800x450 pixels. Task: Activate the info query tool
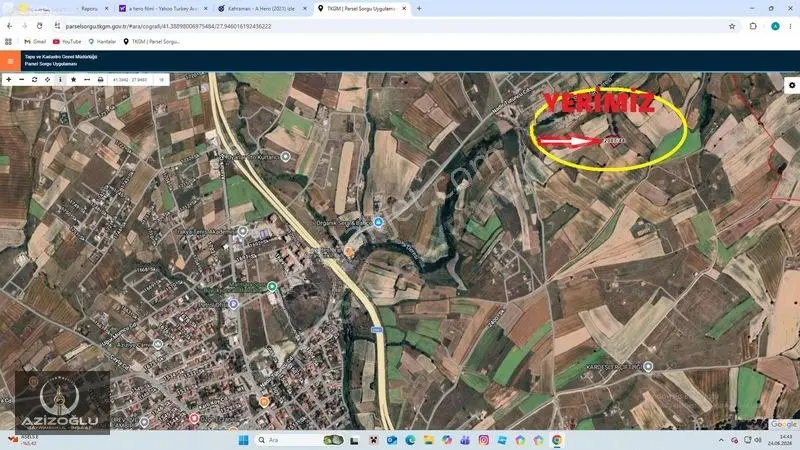(60, 80)
